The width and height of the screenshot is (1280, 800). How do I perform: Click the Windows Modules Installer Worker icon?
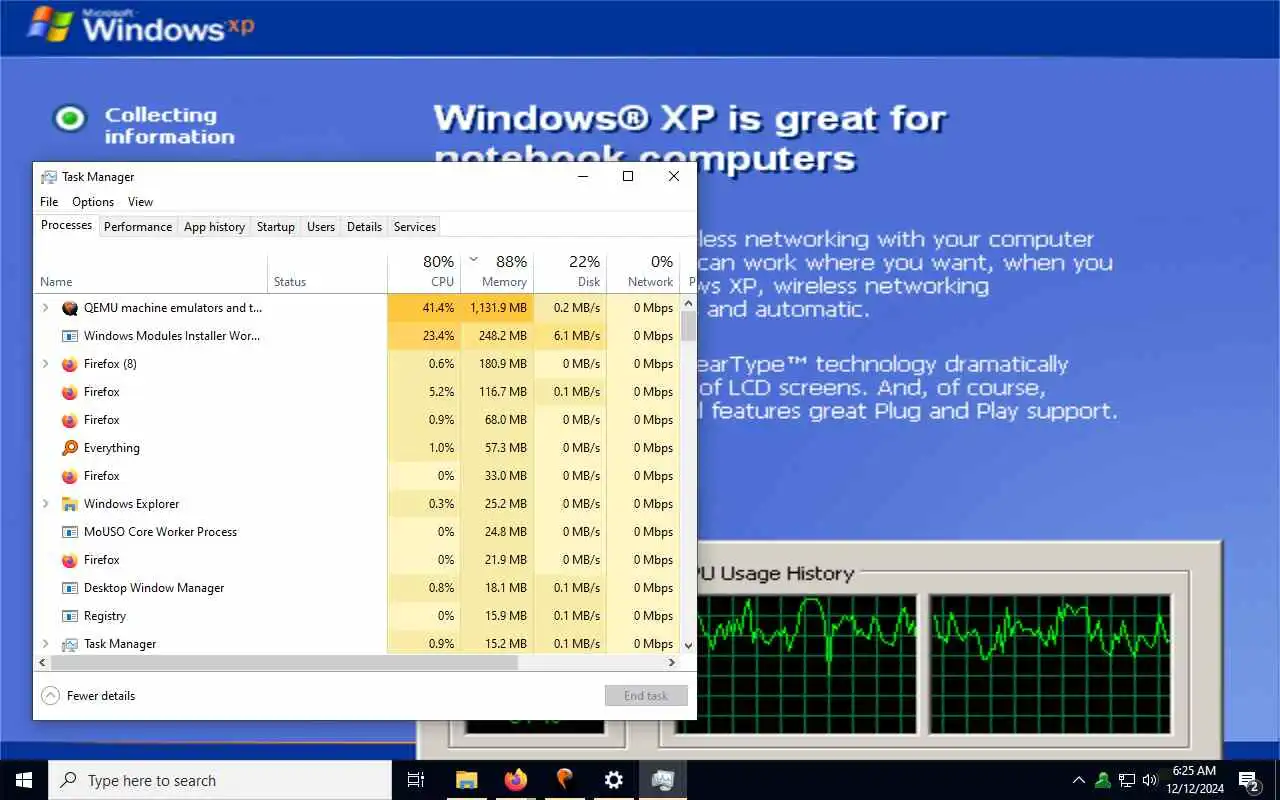70,336
